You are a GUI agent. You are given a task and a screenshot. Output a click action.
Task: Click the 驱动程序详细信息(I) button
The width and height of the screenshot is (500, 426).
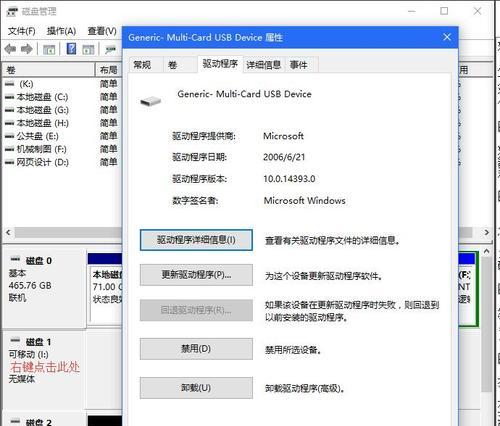[196, 240]
